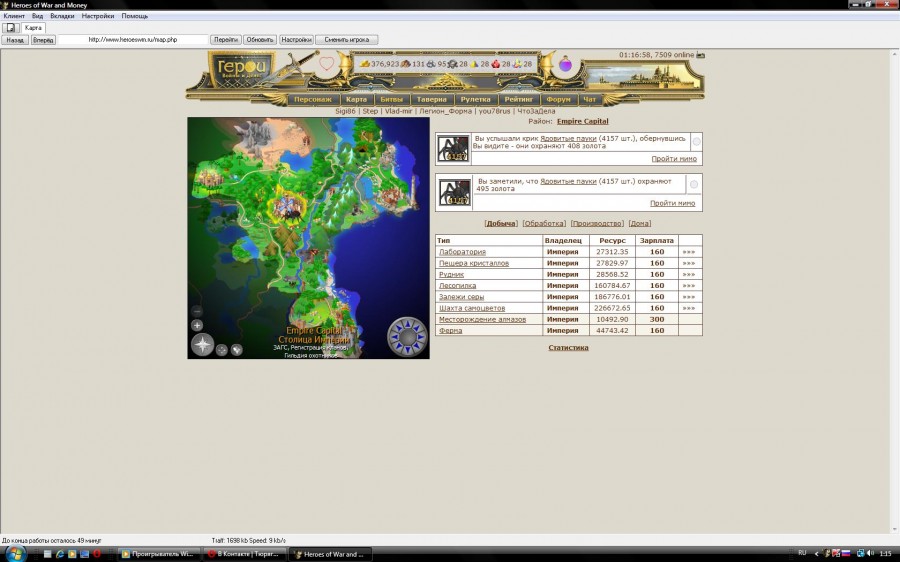Click the purple mana potion icon
This screenshot has width=900, height=562.
(565, 64)
